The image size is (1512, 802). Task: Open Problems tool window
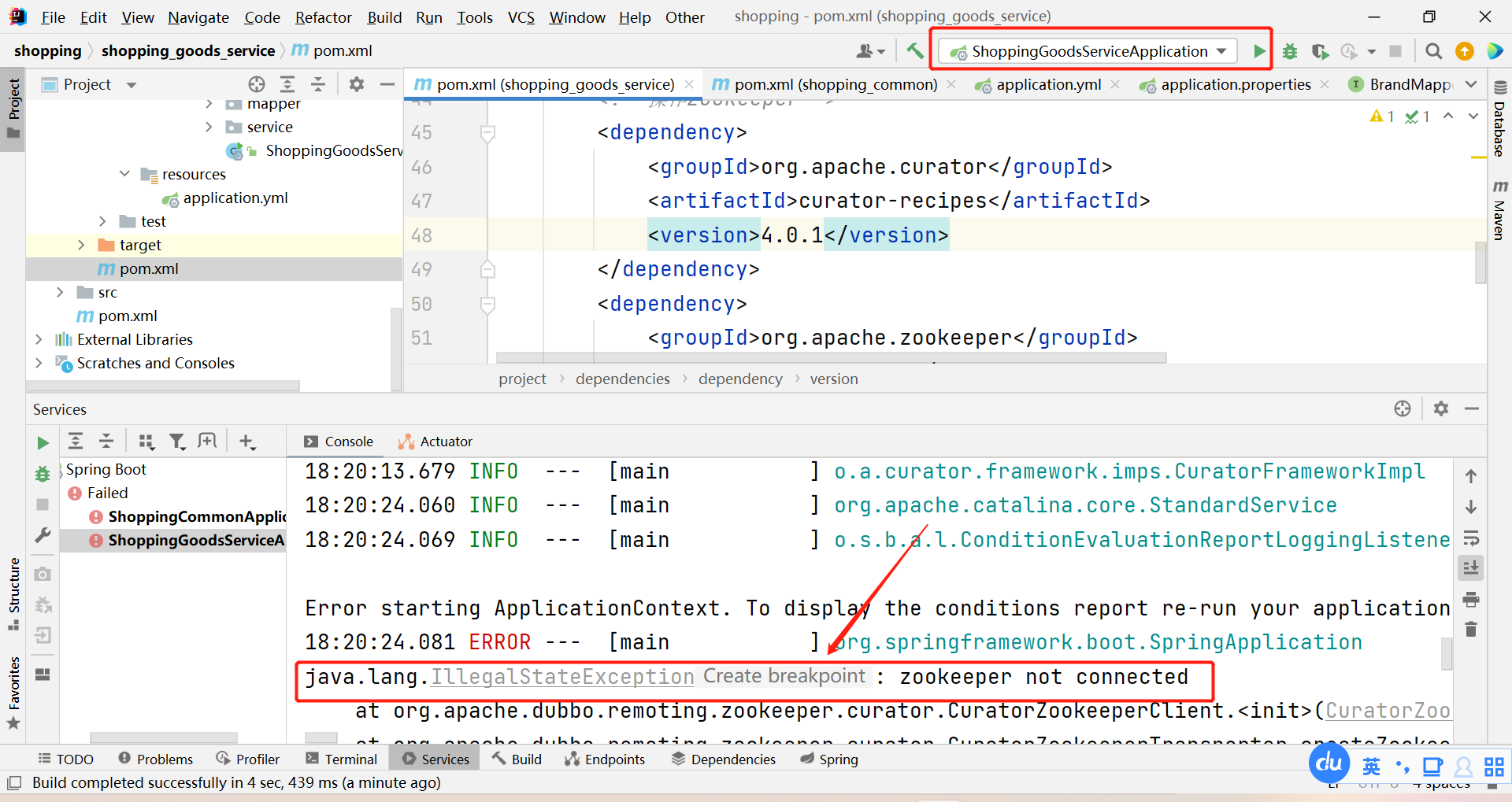[x=155, y=759]
